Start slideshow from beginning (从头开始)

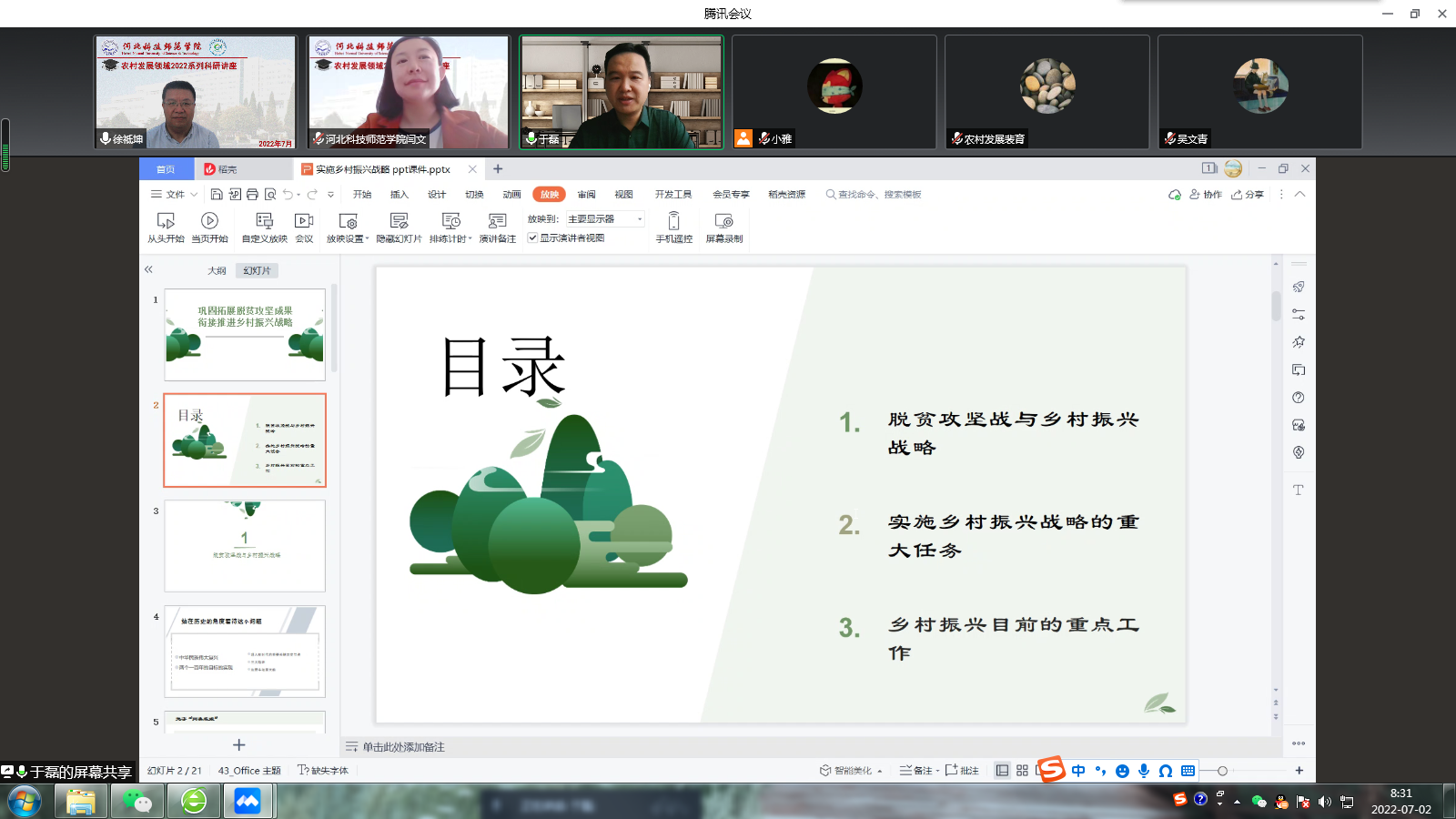(166, 227)
